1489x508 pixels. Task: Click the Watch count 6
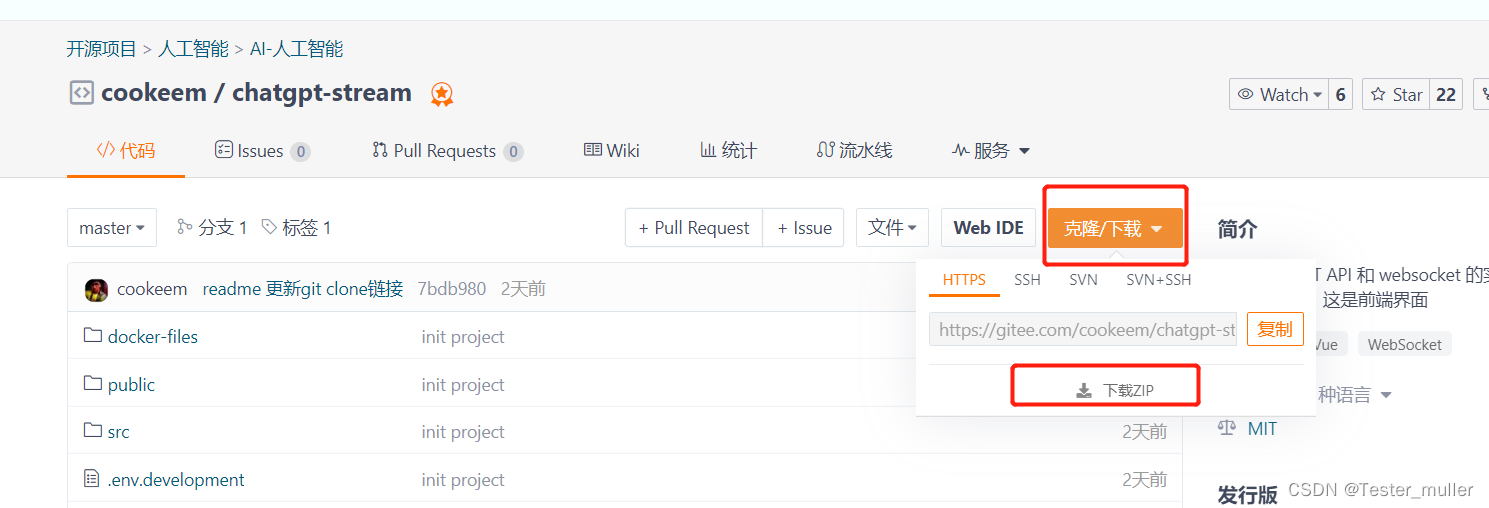point(1341,94)
